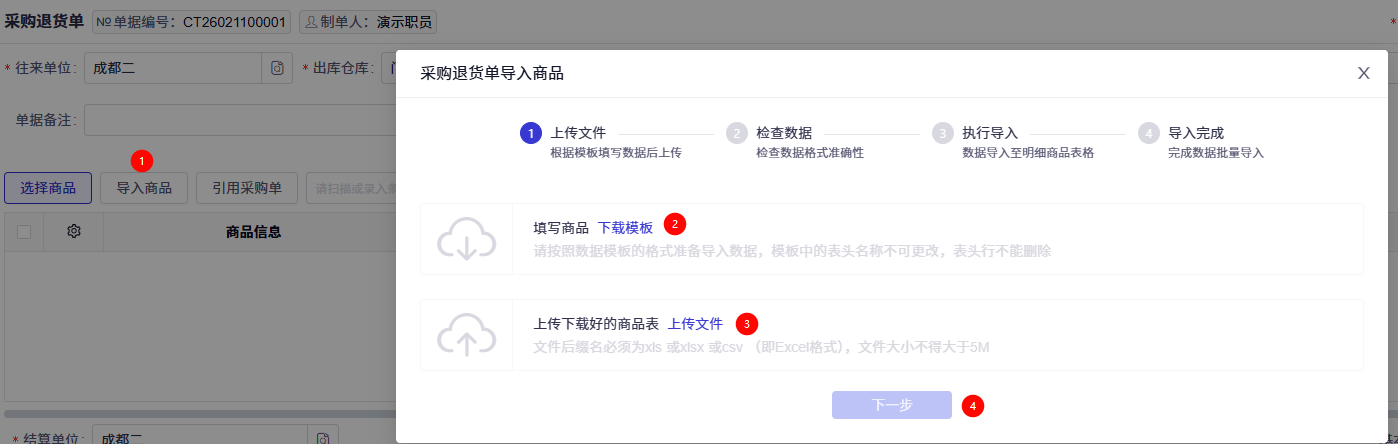Click the step 1 上传文件 circle

(531, 133)
